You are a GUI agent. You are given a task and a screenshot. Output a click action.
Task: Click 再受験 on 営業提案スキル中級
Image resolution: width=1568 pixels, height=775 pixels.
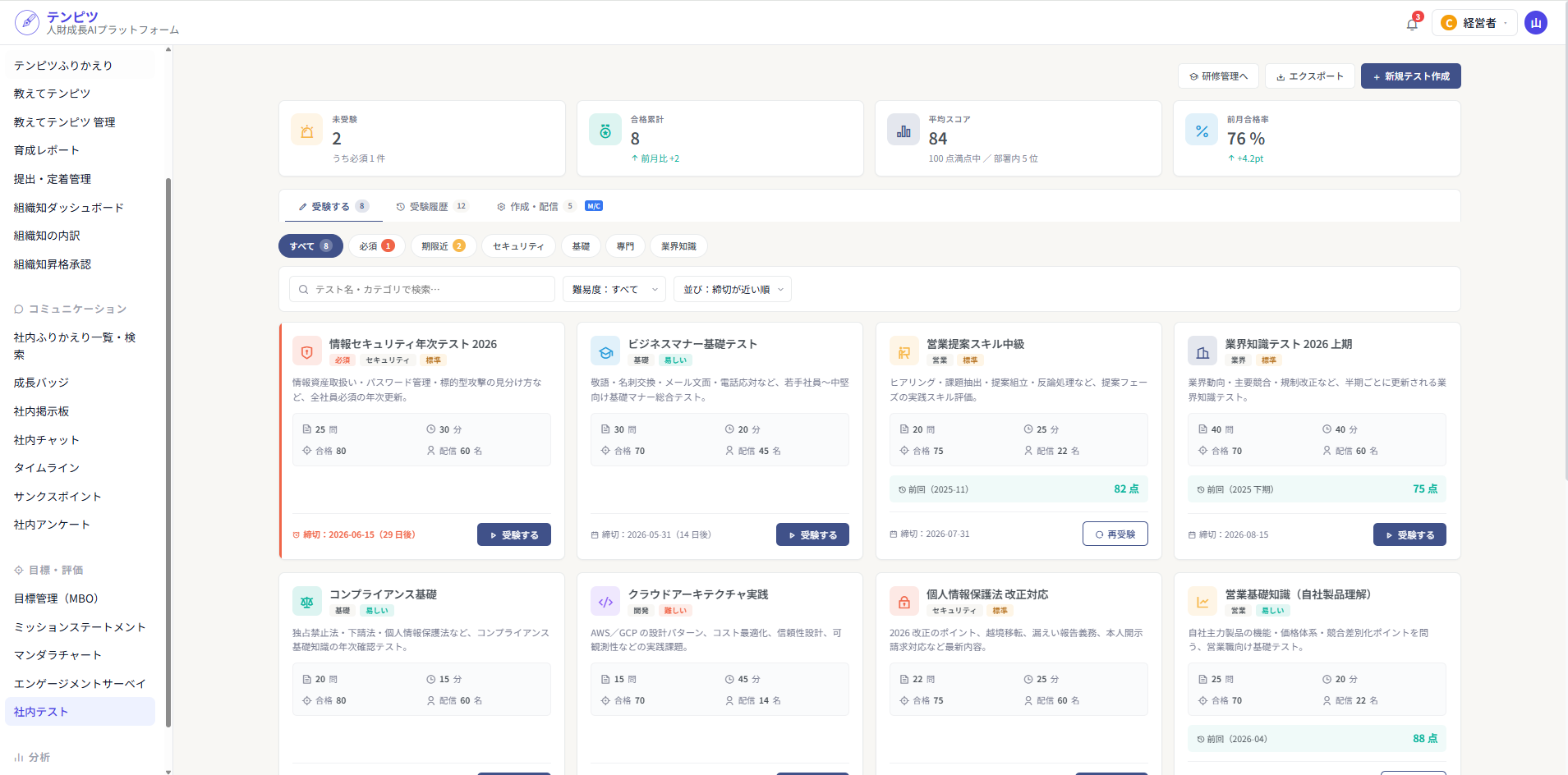click(x=1115, y=534)
